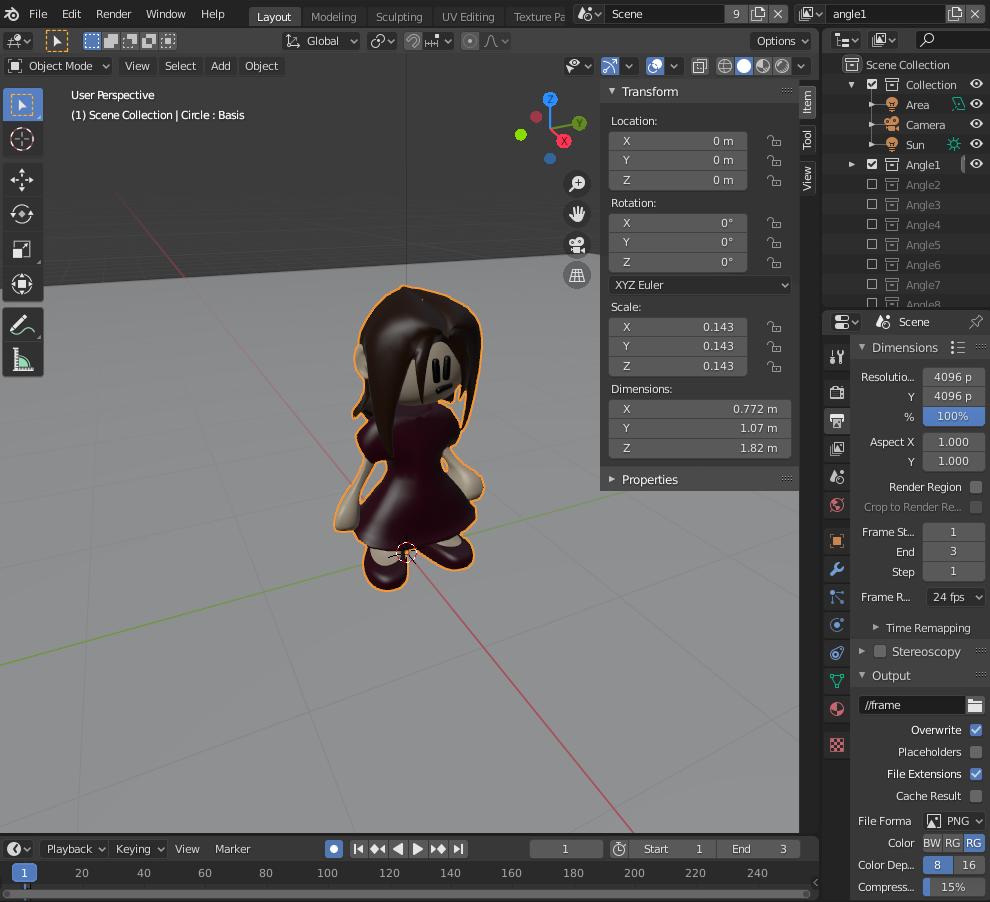This screenshot has height=902, width=990.
Task: Open Material properties tab icon
Action: pyautogui.click(x=837, y=709)
